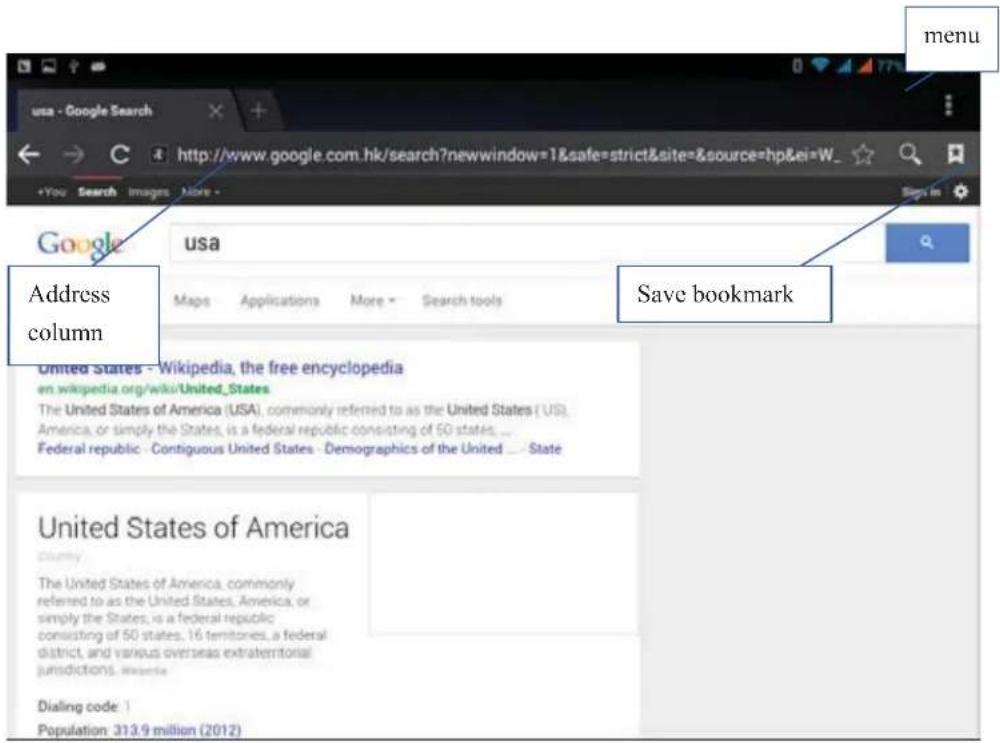Switch to the Applications results tab

pos(279,300)
